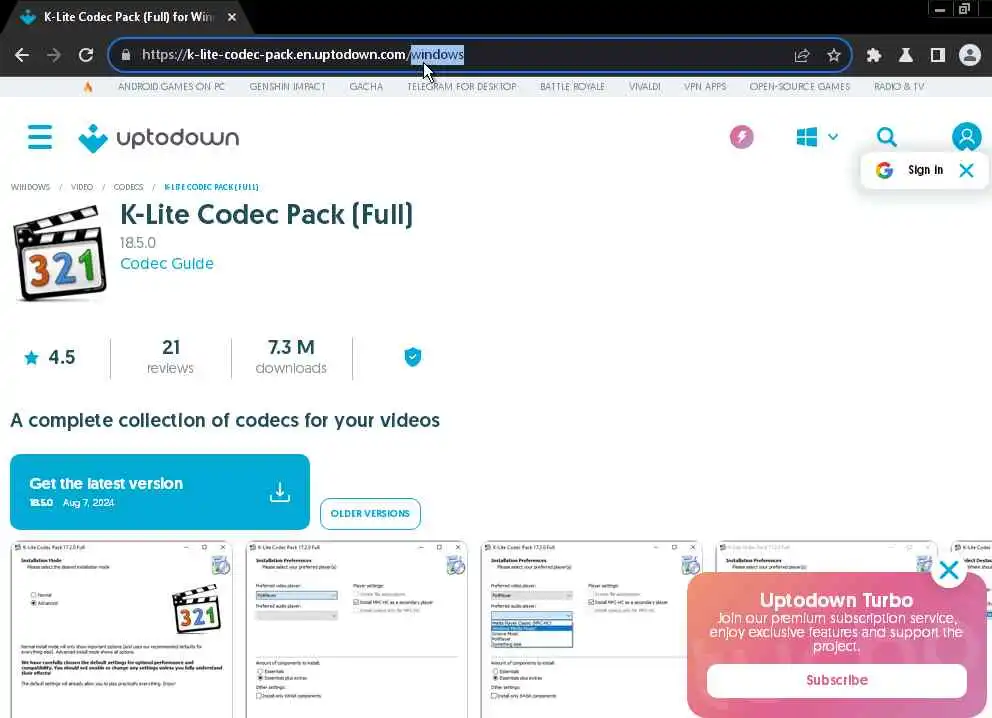The height and width of the screenshot is (718, 992).
Task: Open the browser profile avatar
Action: click(969, 55)
